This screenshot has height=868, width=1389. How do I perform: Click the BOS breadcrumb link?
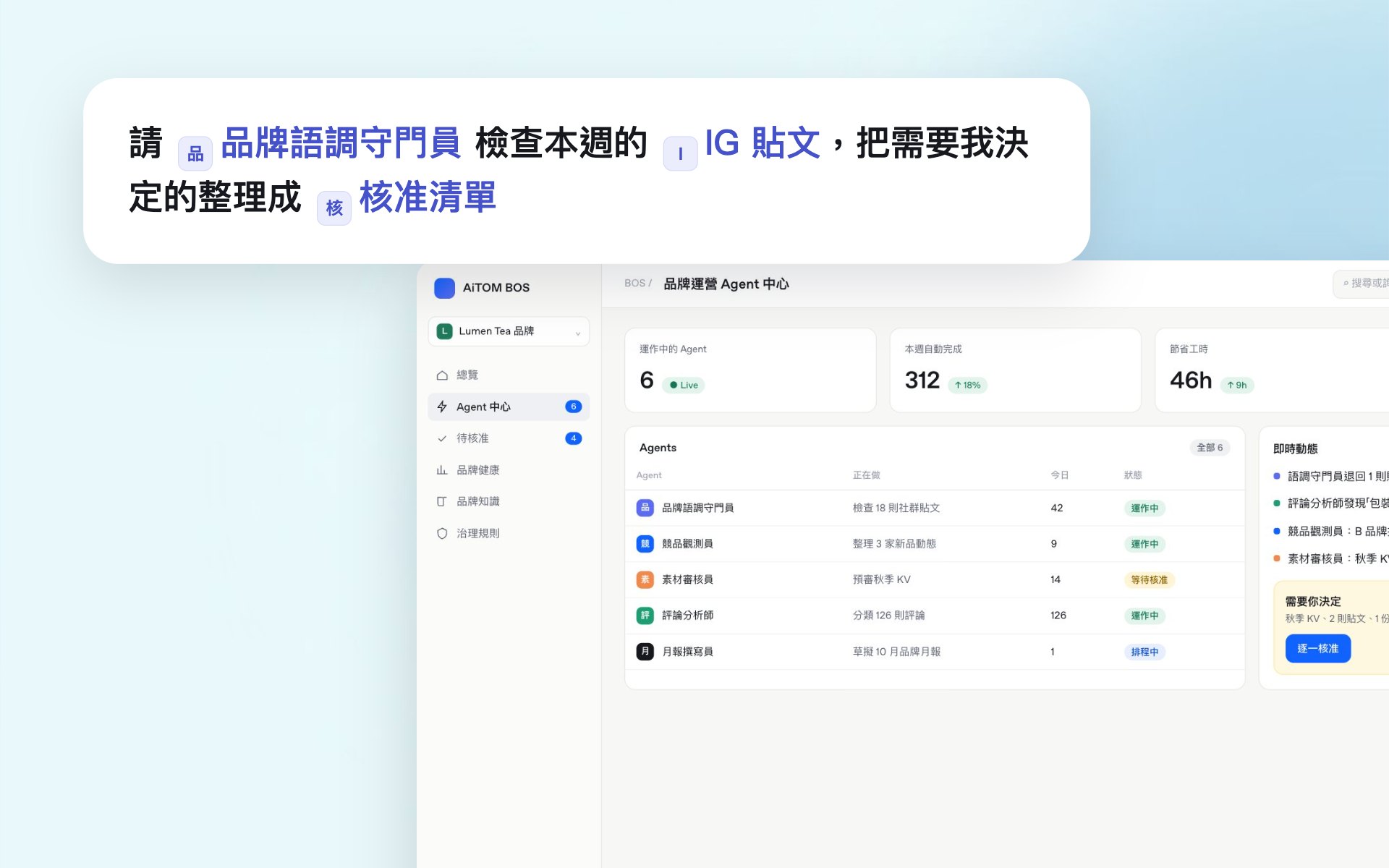pos(634,284)
